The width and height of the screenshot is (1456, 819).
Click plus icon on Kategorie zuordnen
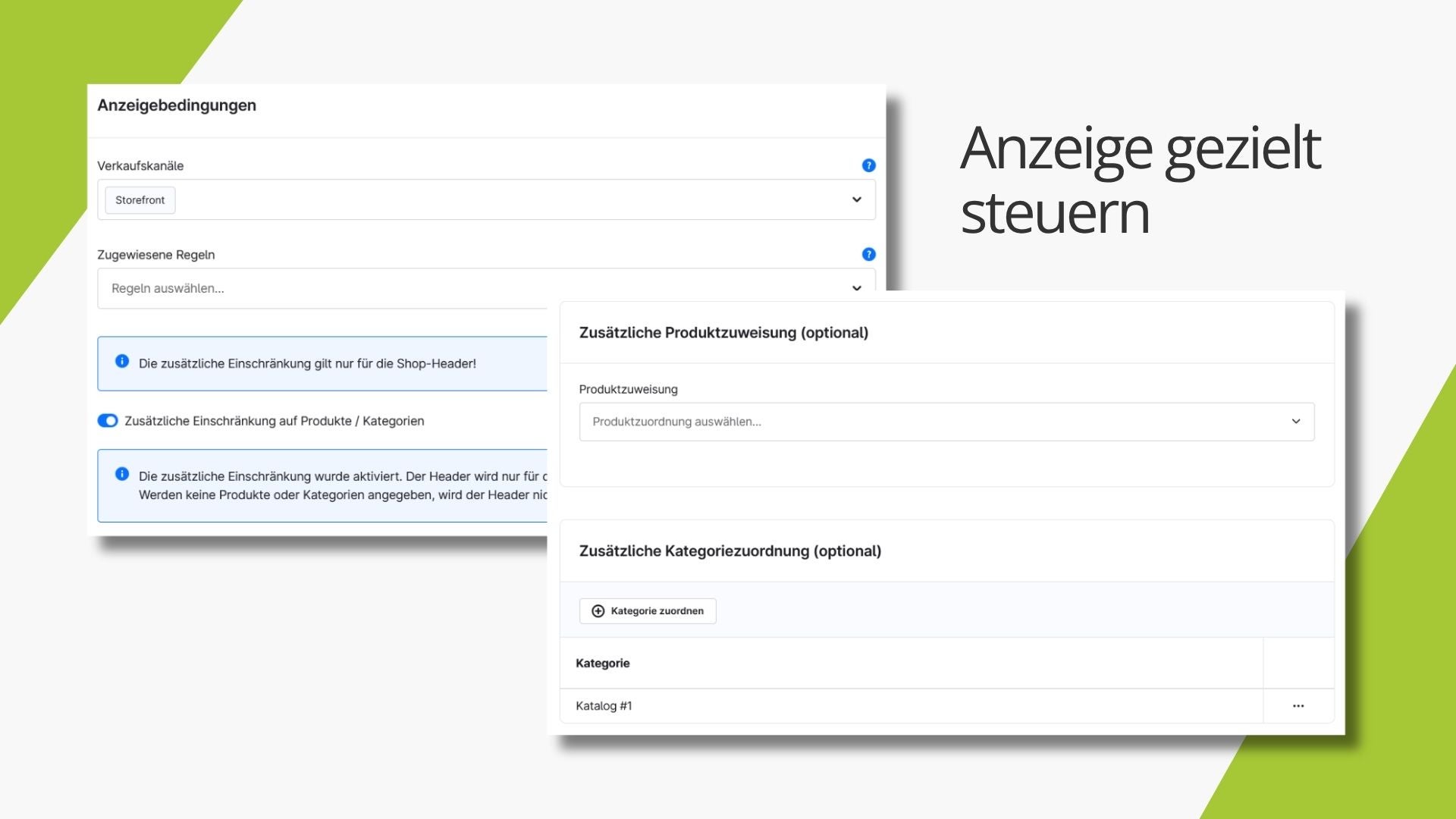click(598, 611)
